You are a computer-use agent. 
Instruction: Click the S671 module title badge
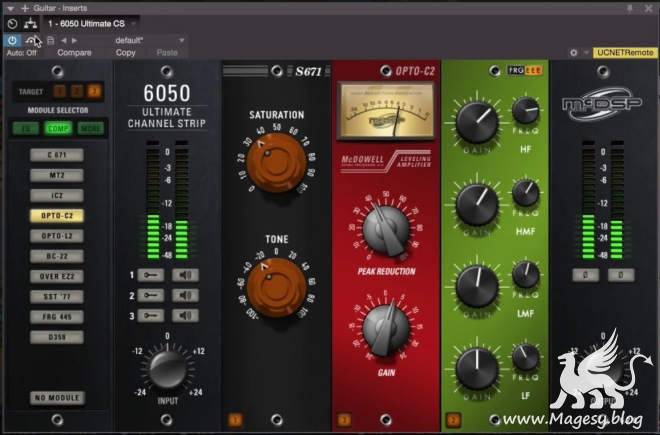pos(308,72)
